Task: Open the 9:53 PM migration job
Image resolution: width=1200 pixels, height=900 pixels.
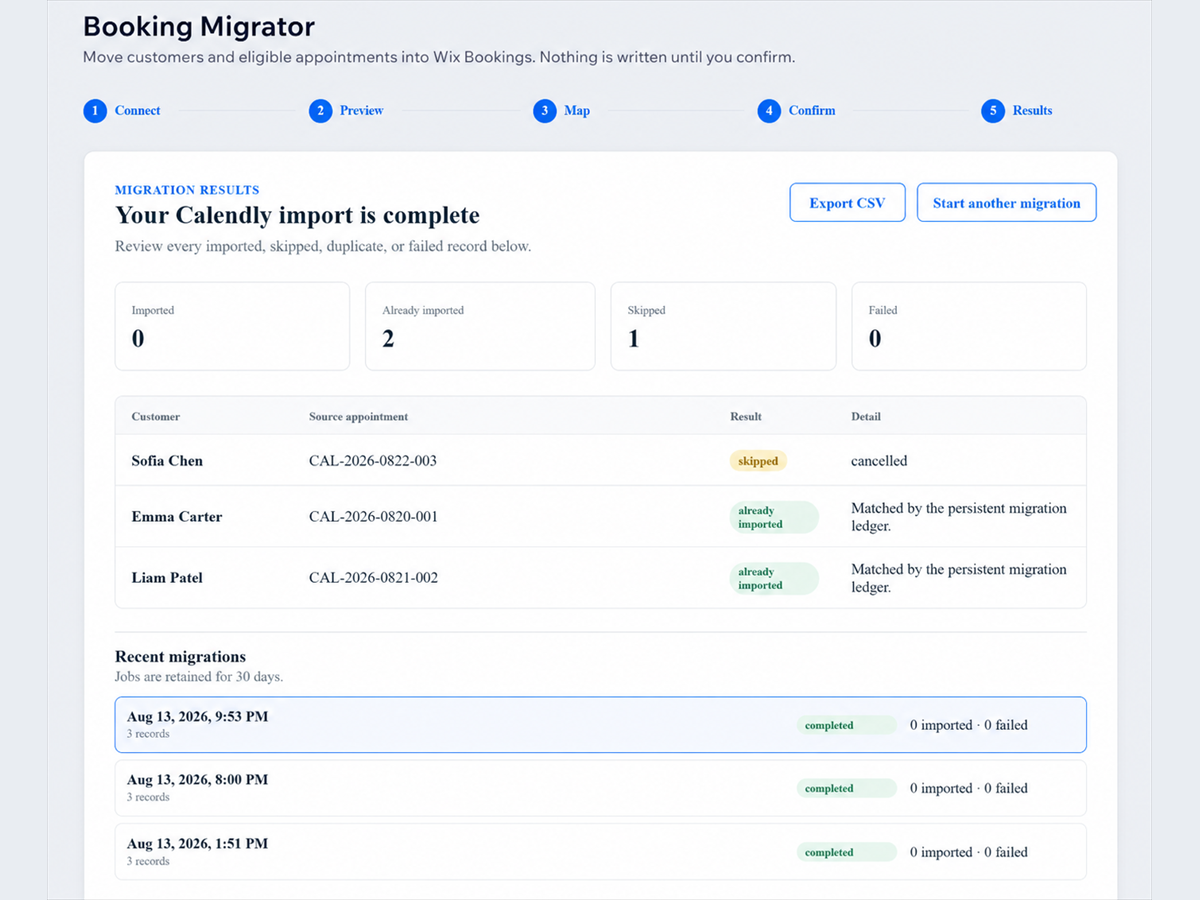Action: pyautogui.click(x=601, y=725)
